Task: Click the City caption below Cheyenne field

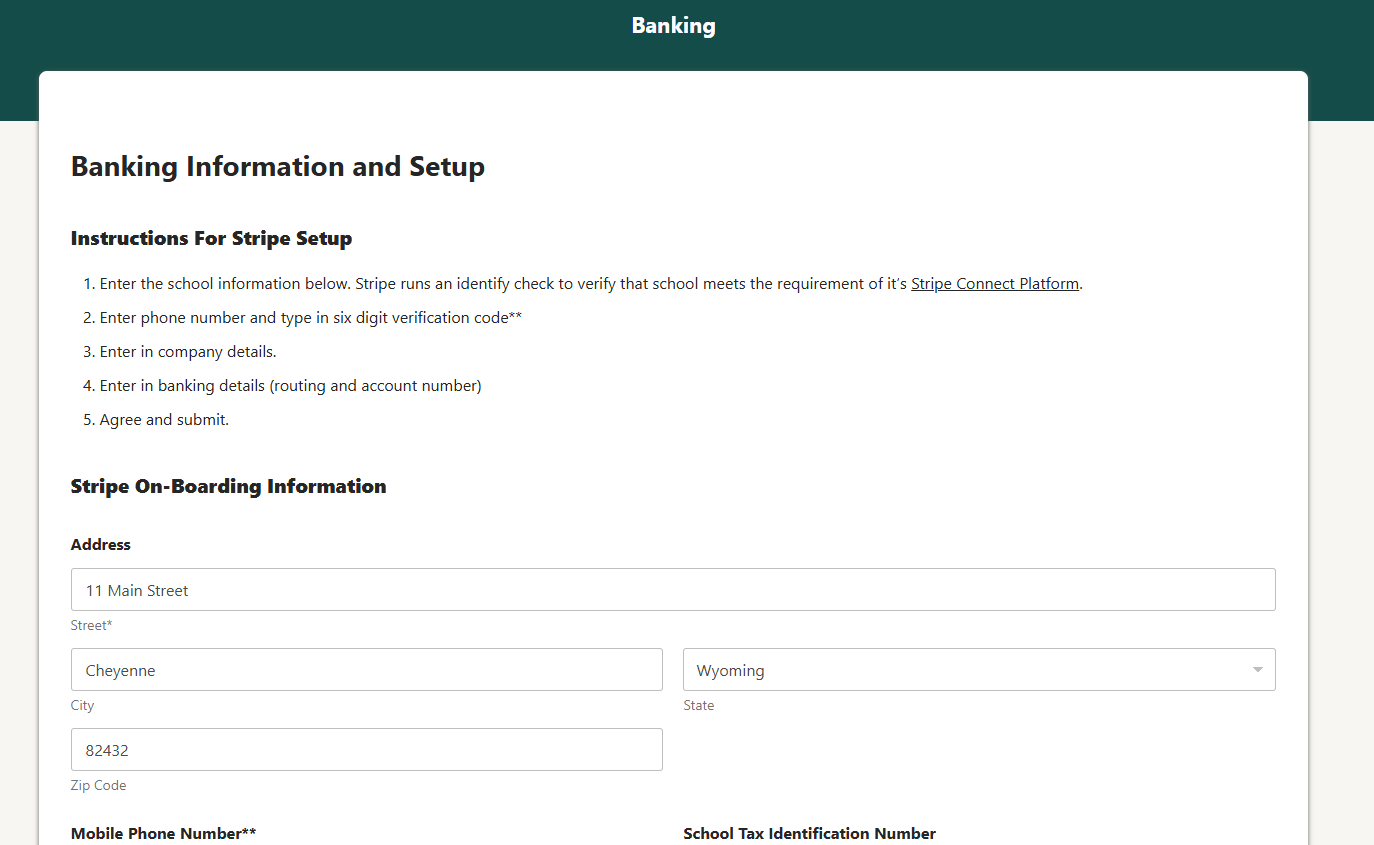Action: pos(82,706)
